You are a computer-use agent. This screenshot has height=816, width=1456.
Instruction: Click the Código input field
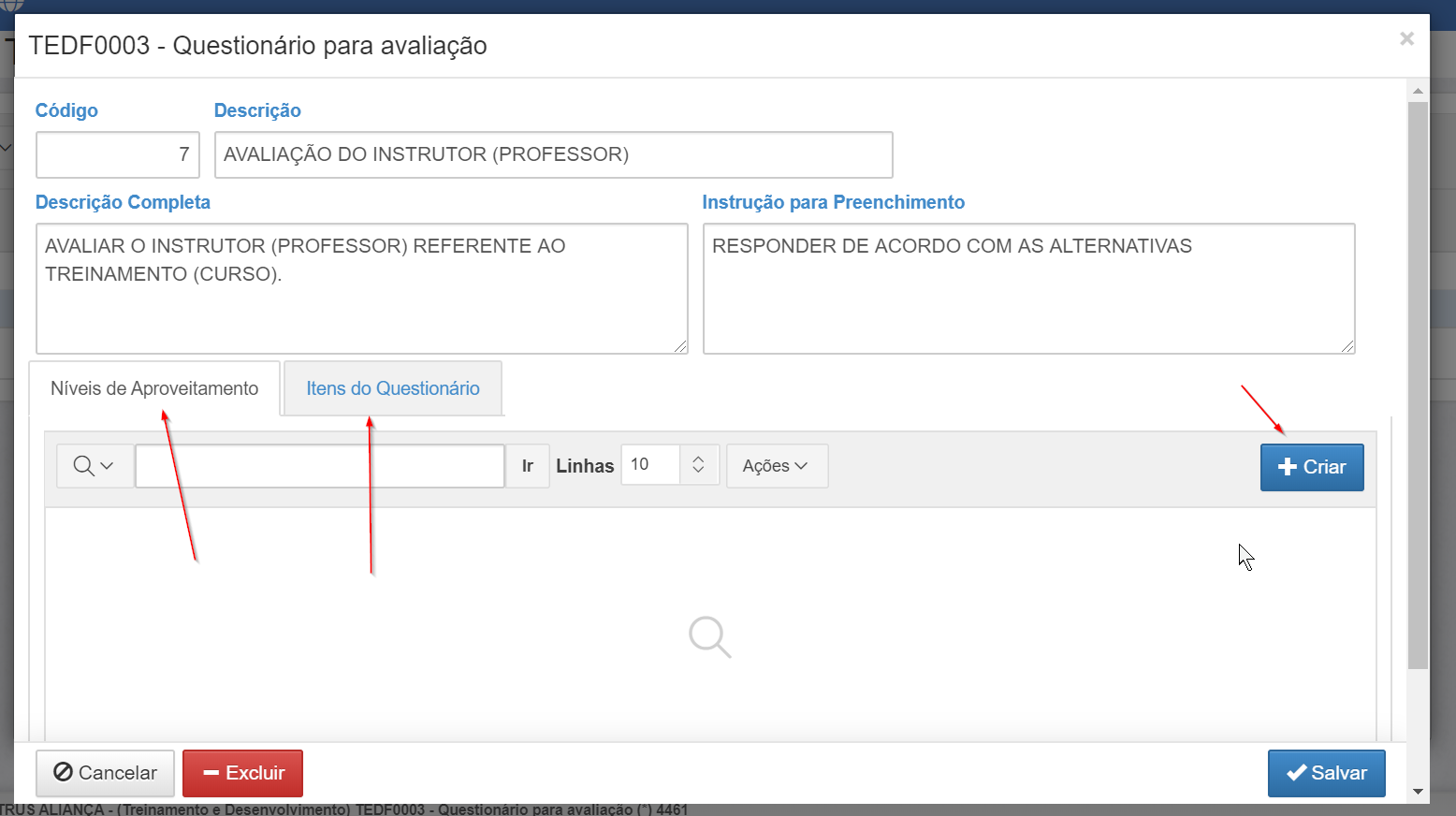118,154
